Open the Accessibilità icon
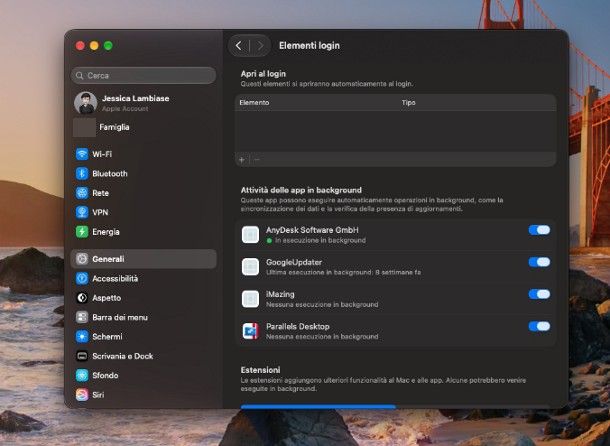Image resolution: width=610 pixels, height=446 pixels. click(x=82, y=278)
